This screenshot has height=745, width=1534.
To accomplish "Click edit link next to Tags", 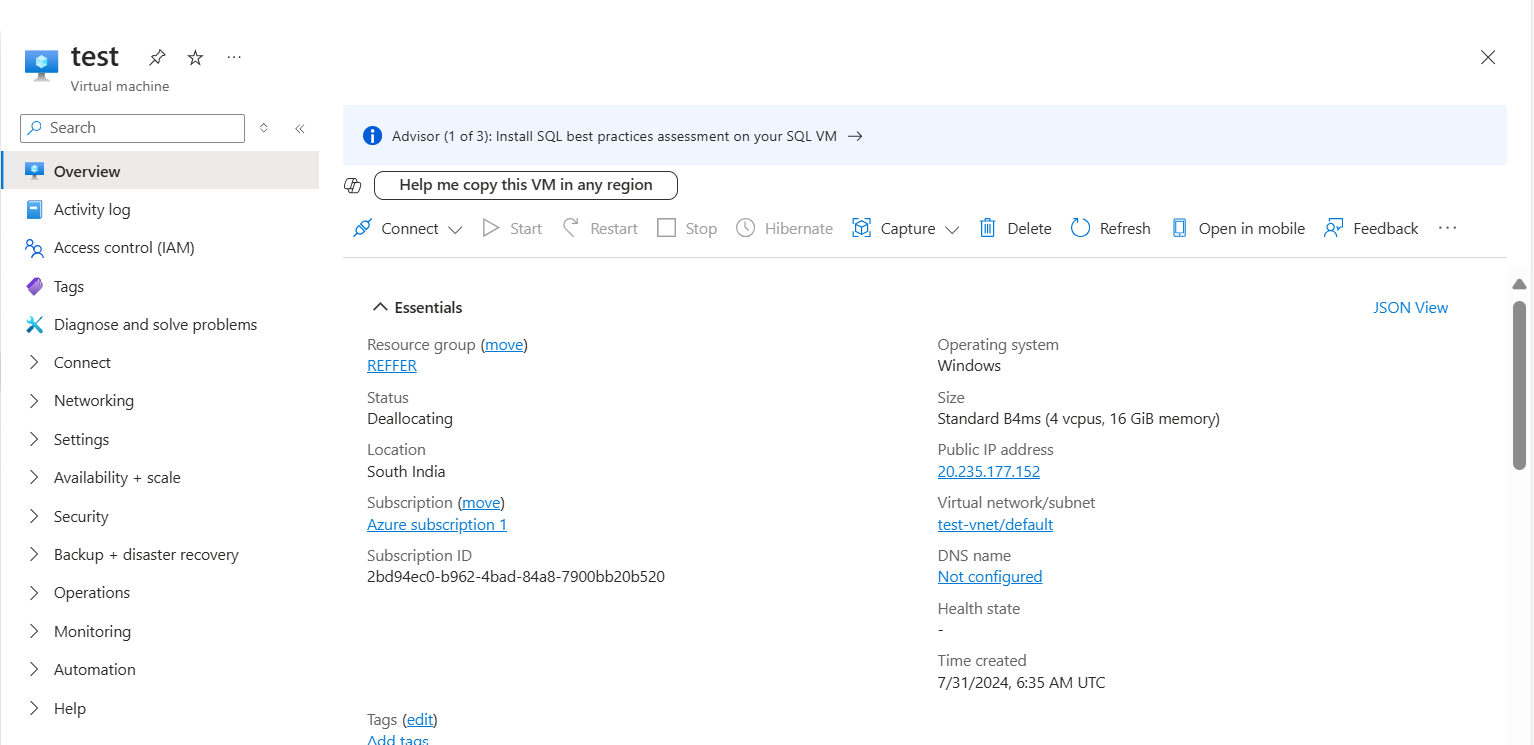I will (x=420, y=719).
